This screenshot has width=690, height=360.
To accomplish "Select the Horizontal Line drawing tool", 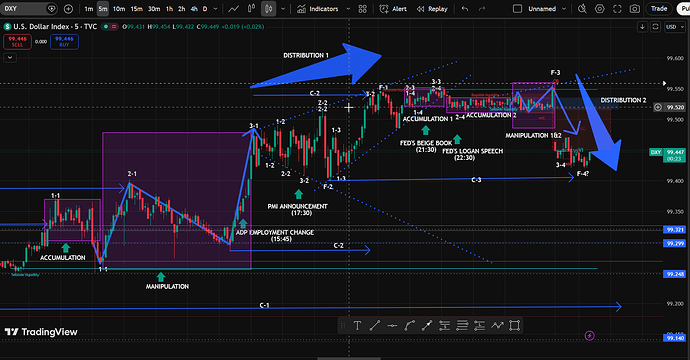I will click(392, 326).
